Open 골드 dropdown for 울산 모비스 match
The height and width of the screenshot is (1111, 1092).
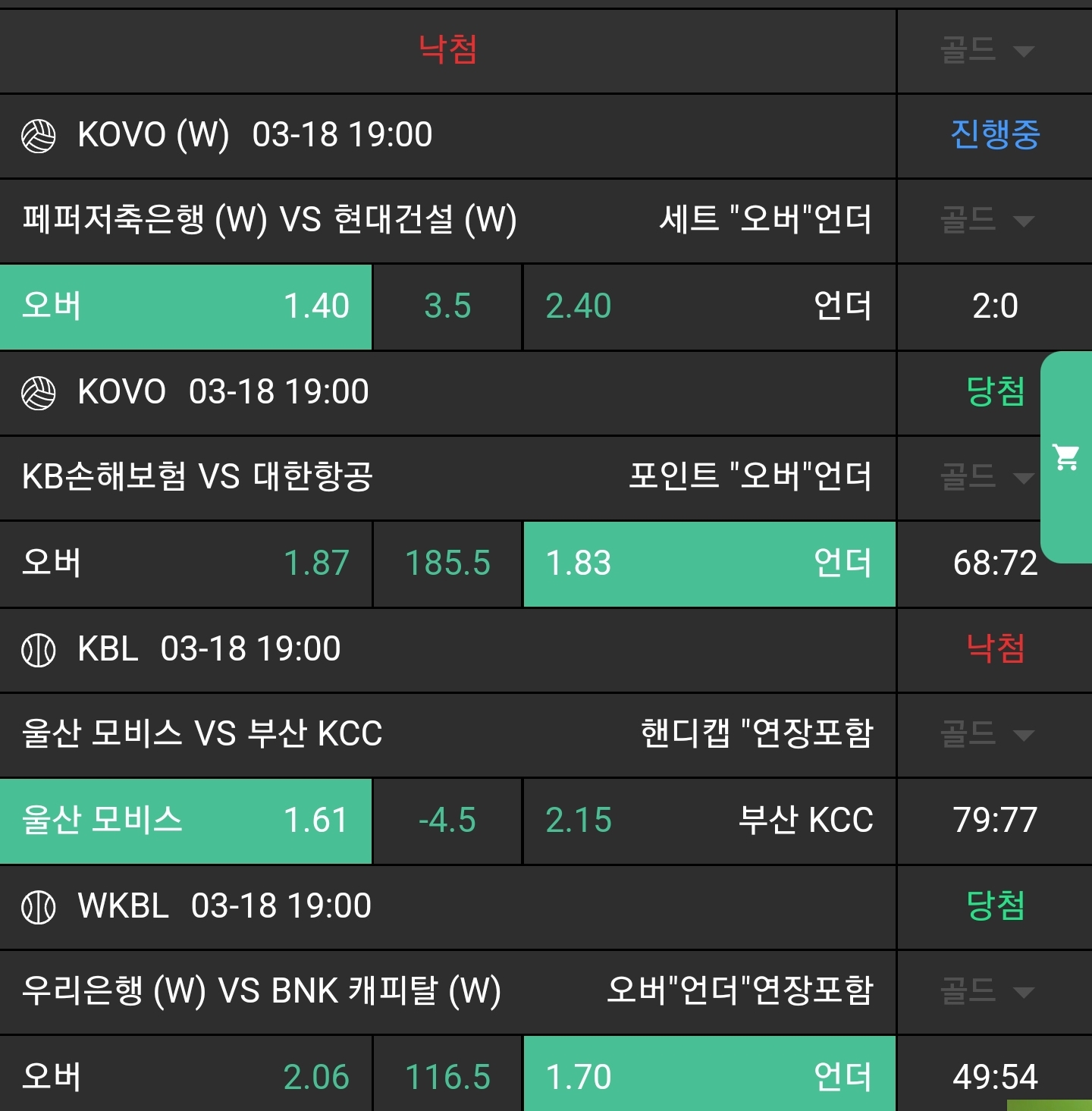(987, 735)
